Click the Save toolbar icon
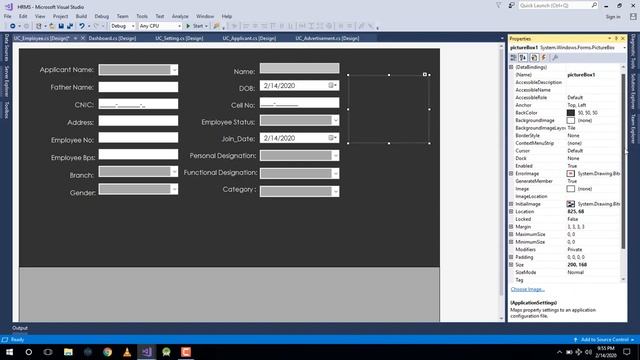The width and height of the screenshot is (640, 360). click(61, 26)
